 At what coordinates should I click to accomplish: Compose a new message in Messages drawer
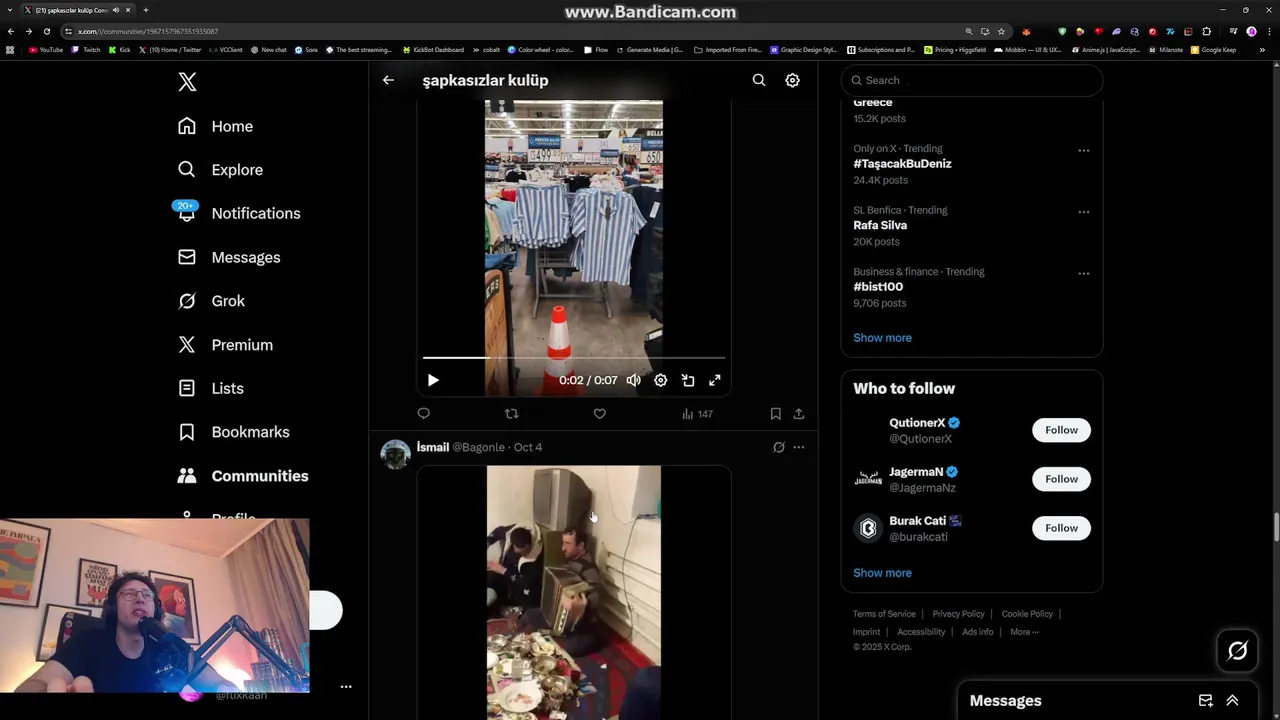tap(1205, 701)
